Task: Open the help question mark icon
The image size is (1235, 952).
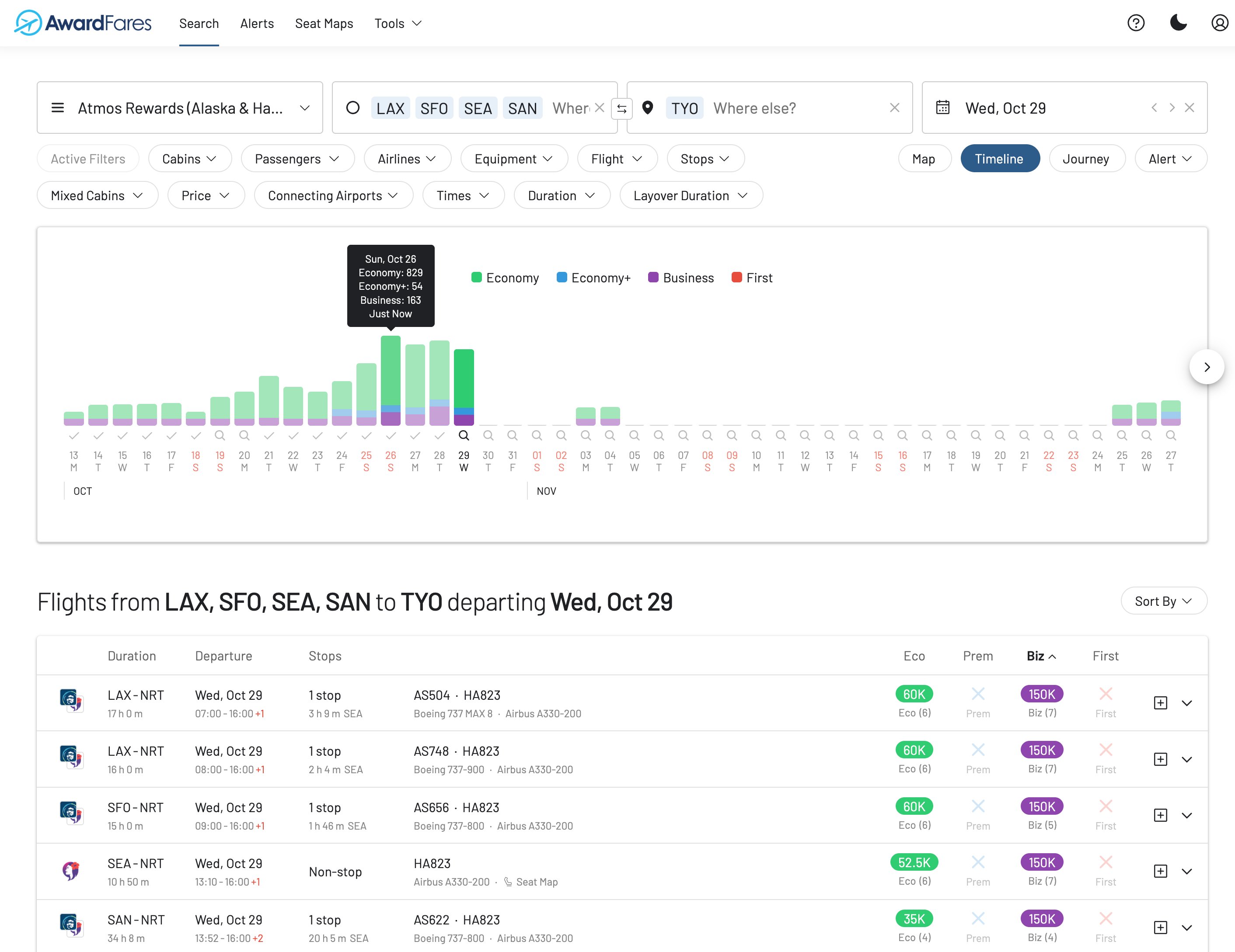Action: 1135,23
